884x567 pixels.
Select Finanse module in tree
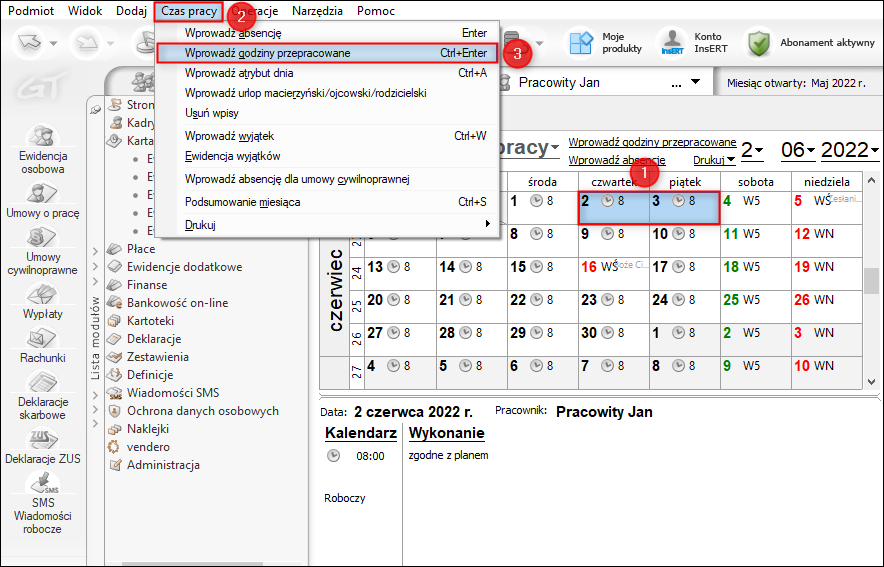point(147,285)
